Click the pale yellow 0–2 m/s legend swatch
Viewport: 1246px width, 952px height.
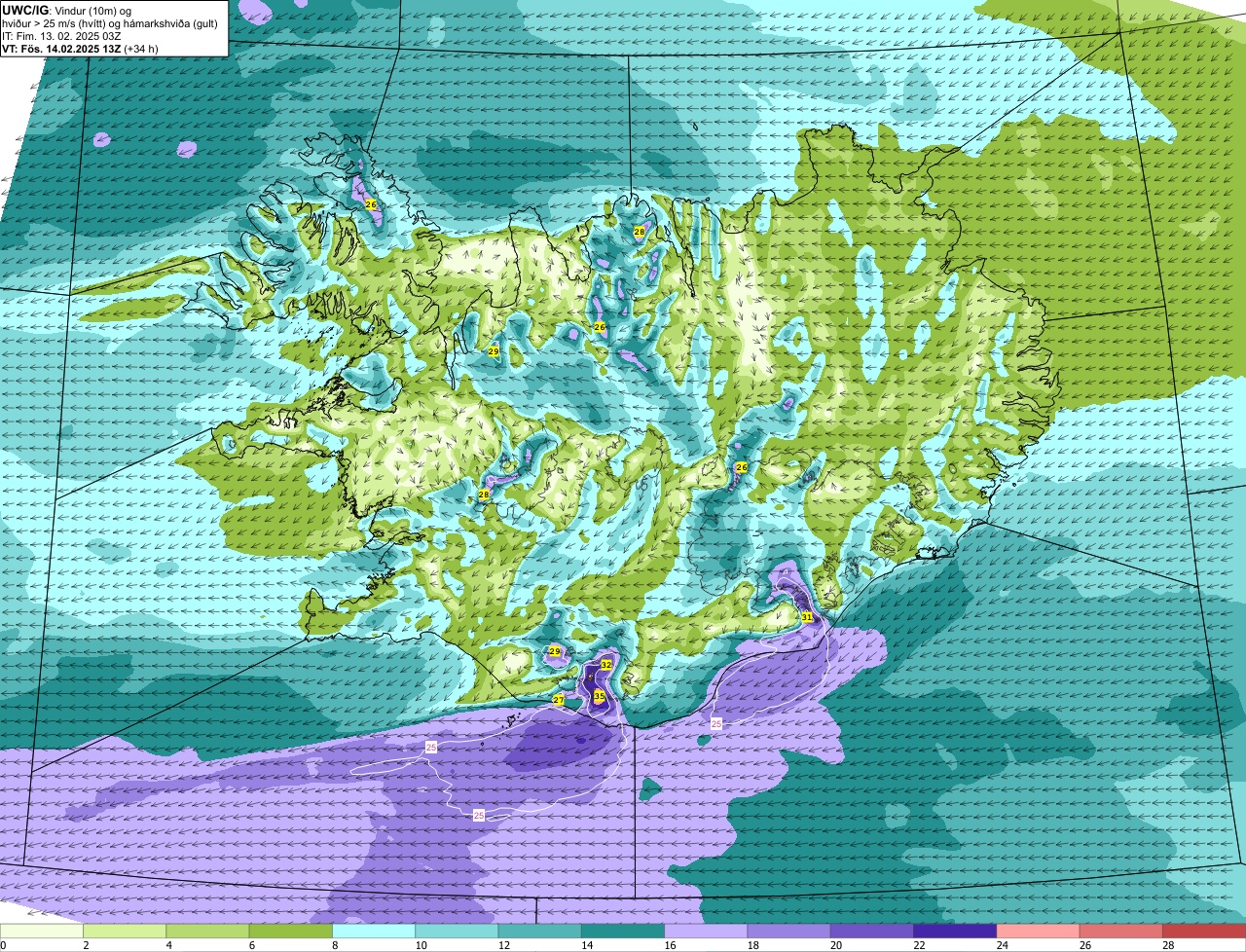42,932
